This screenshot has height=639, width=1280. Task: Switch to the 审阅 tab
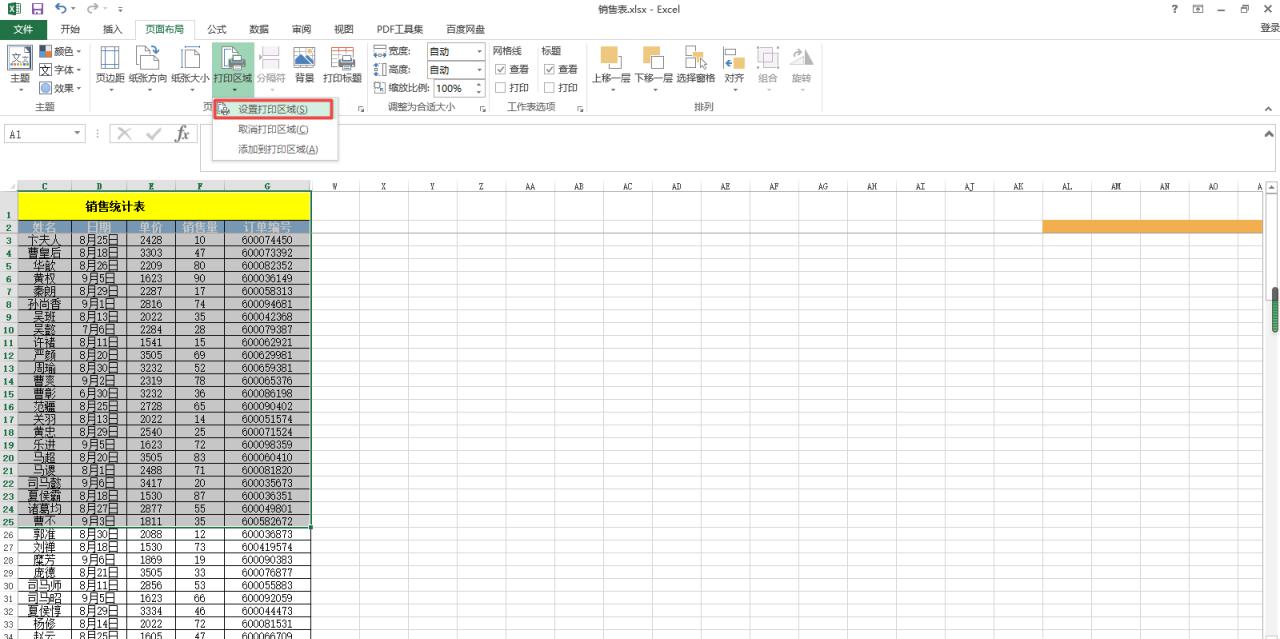pos(301,29)
